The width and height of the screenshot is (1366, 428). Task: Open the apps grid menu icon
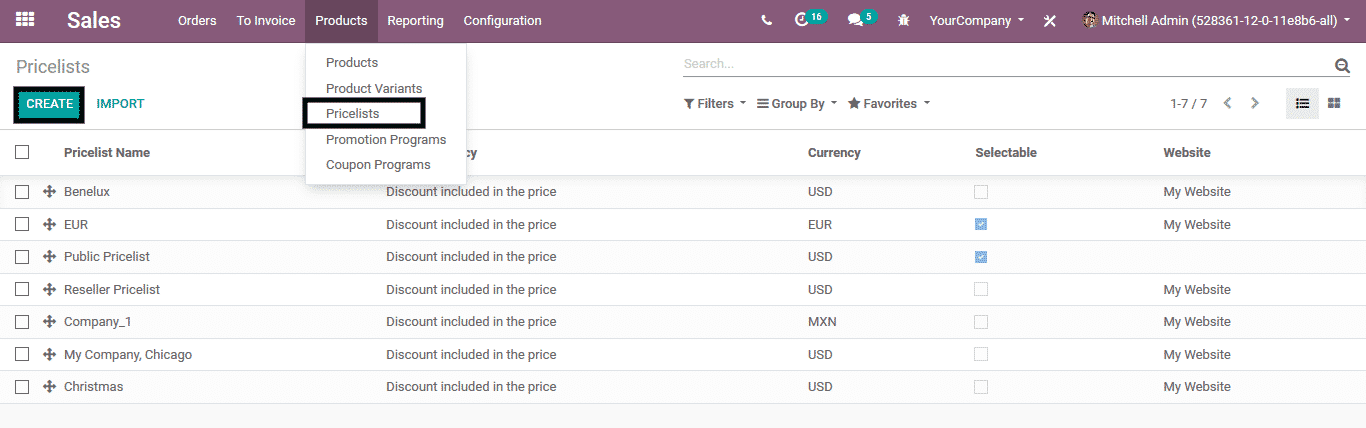[x=25, y=20]
